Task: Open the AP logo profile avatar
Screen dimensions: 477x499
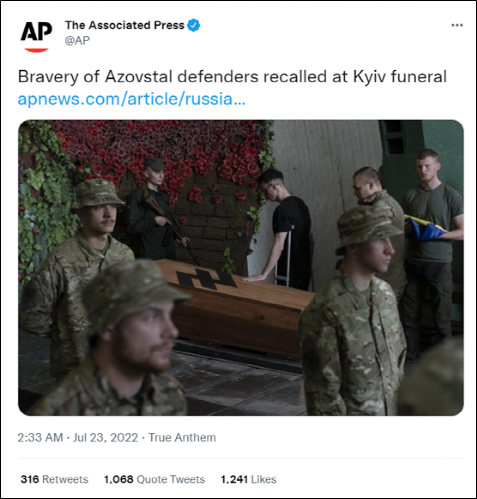Action: coord(36,35)
